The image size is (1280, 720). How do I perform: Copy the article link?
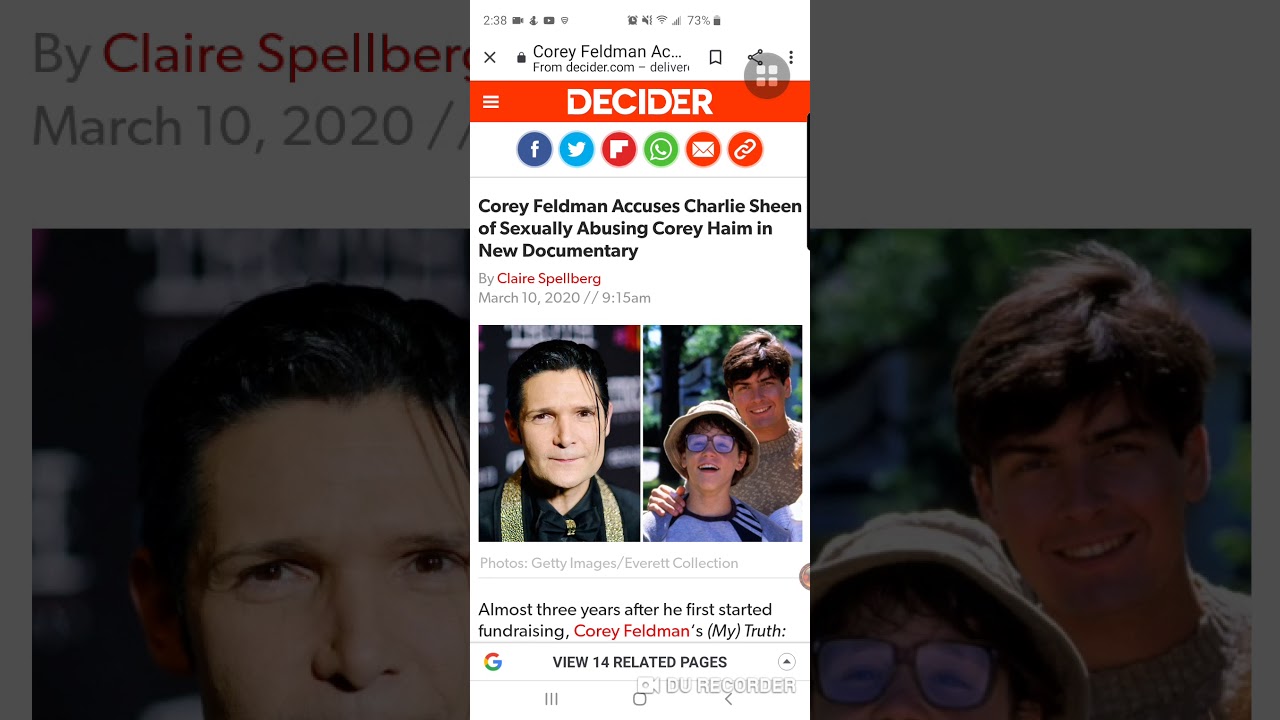point(745,150)
